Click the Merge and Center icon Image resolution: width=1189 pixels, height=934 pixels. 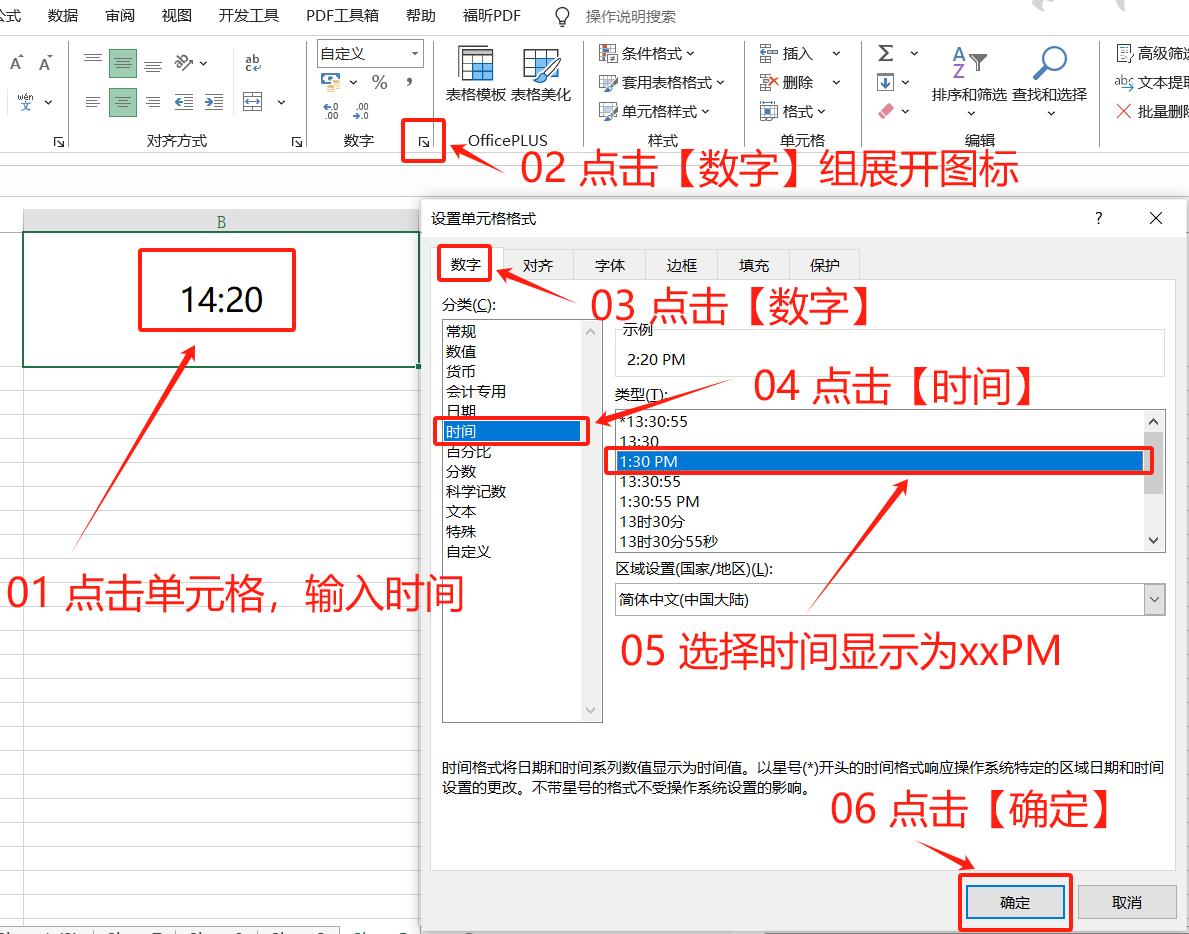pyautogui.click(x=253, y=102)
